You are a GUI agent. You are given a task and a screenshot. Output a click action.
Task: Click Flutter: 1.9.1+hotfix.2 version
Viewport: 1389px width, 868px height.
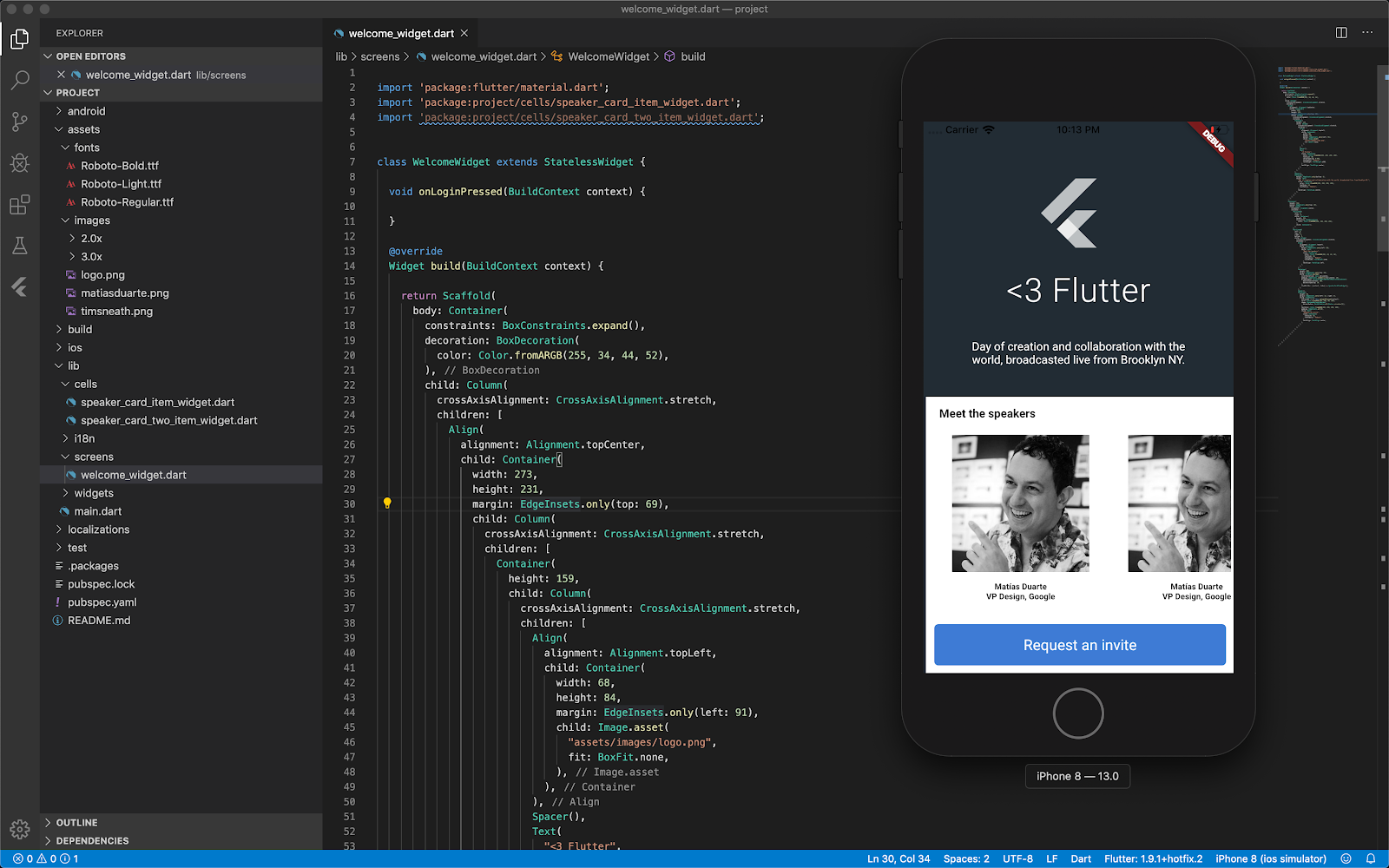tap(1153, 858)
